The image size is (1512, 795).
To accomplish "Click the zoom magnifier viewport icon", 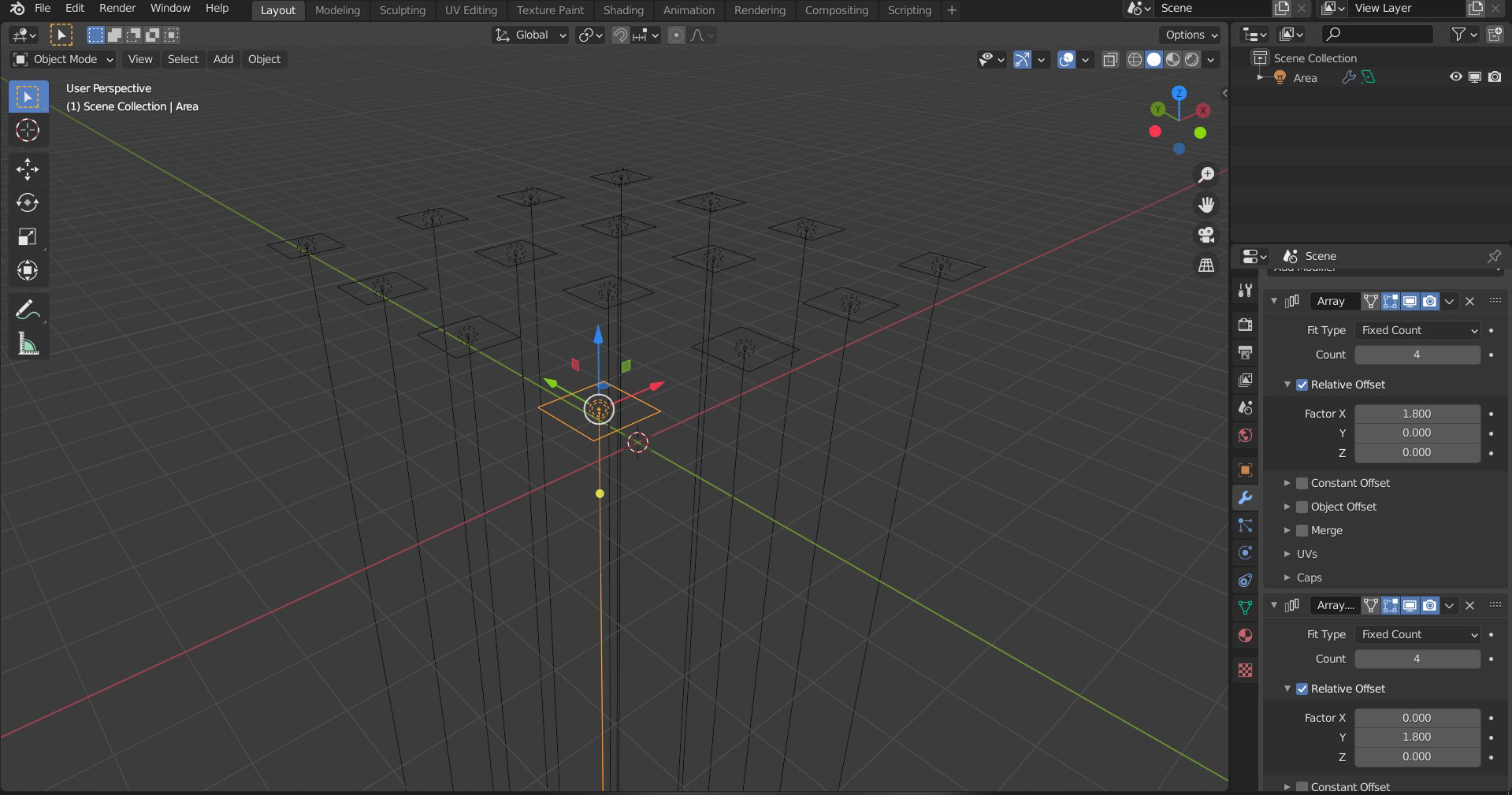I will [x=1206, y=174].
